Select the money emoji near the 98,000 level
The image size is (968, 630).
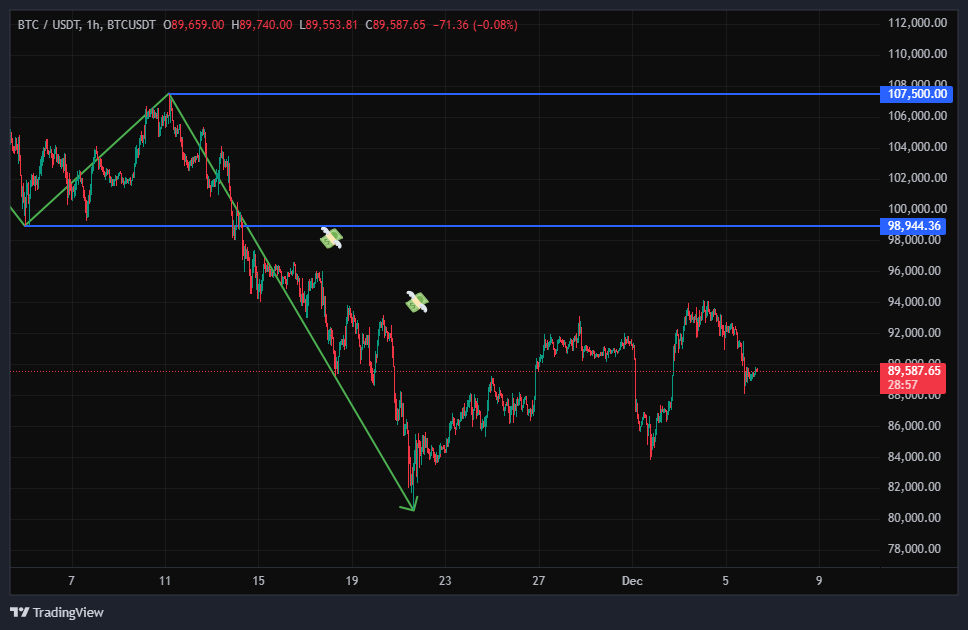pos(331,237)
